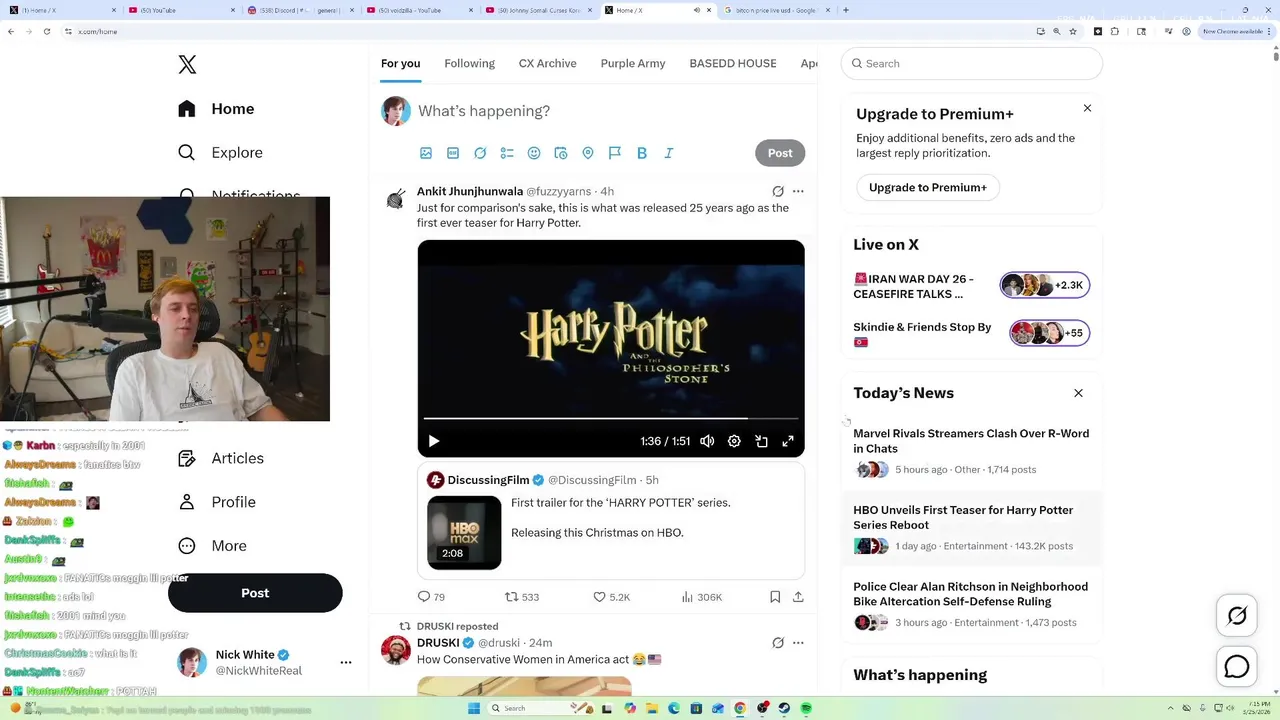The width and height of the screenshot is (1280, 720).
Task: Toggle italic text formatting in composer
Action: pos(669,153)
